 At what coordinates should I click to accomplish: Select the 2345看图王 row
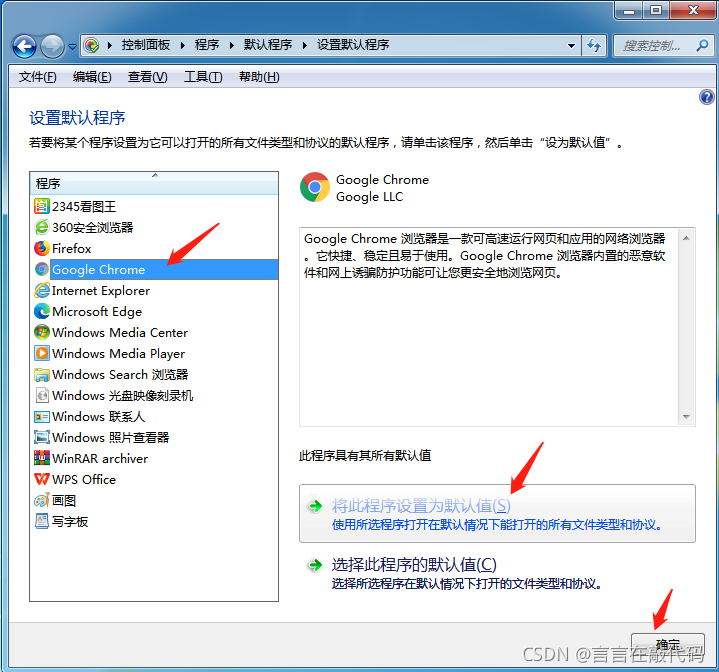[154, 206]
